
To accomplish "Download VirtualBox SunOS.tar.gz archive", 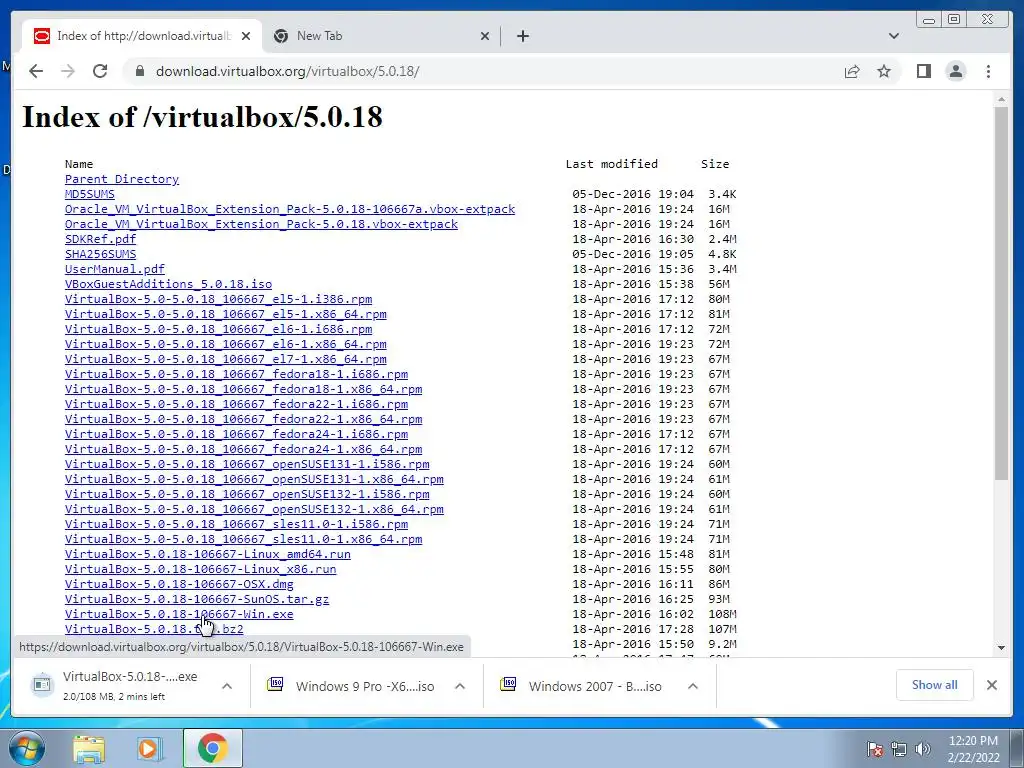I will point(197,600).
